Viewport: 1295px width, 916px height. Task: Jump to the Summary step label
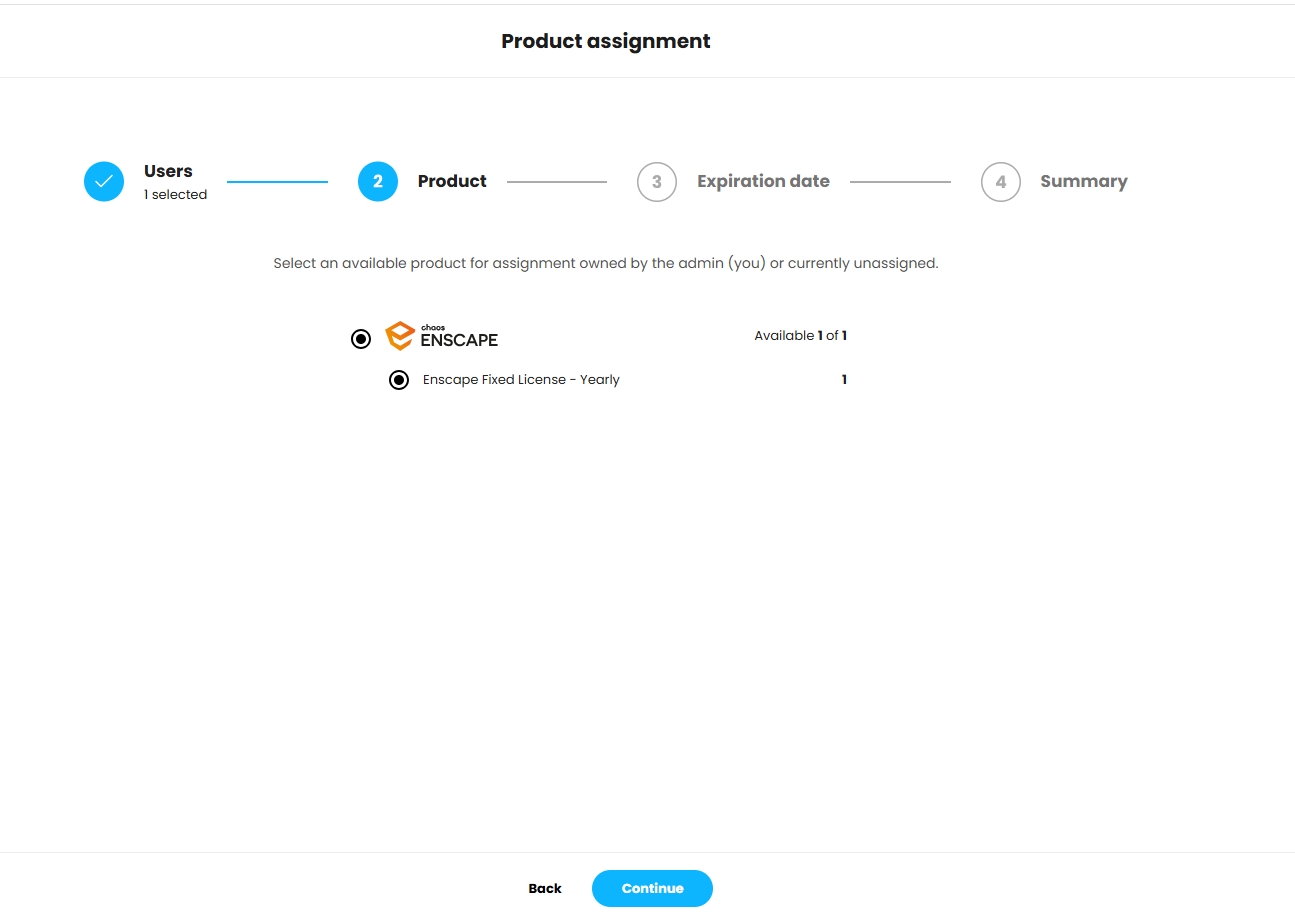[1083, 181]
